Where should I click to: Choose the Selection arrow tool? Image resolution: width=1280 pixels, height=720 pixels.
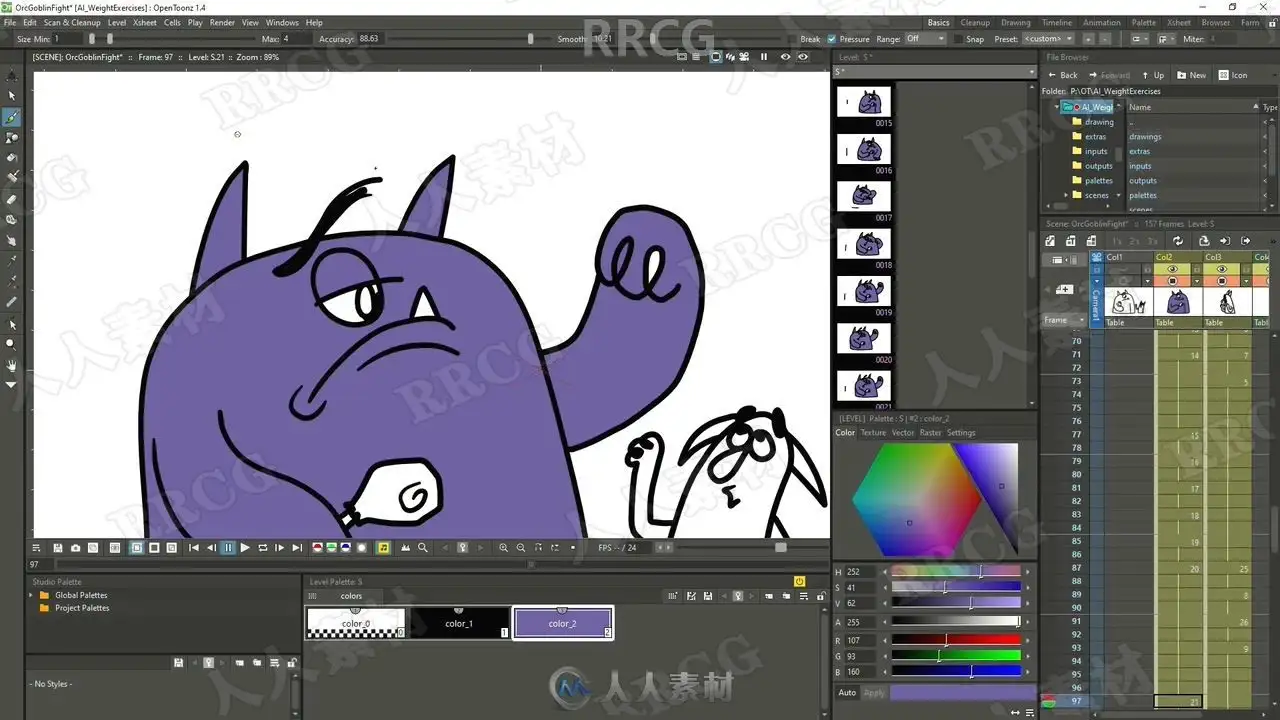12,95
